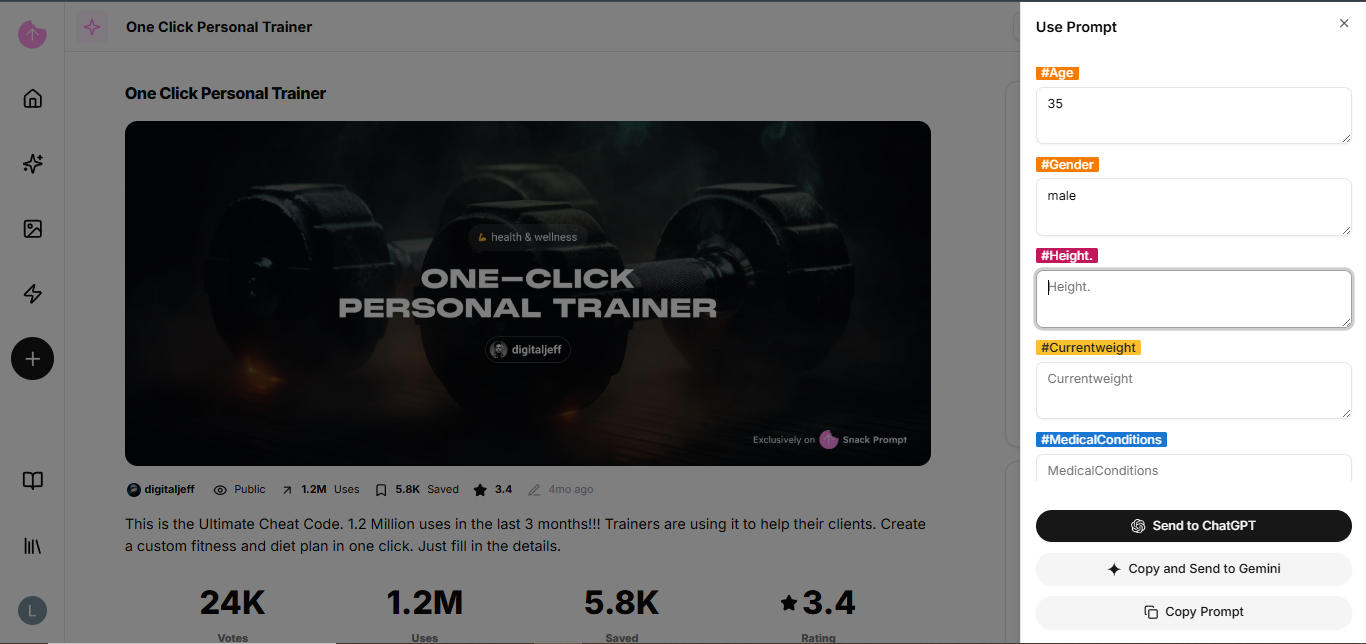Open the book icon in sidebar
This screenshot has width=1366, height=644.
33,481
